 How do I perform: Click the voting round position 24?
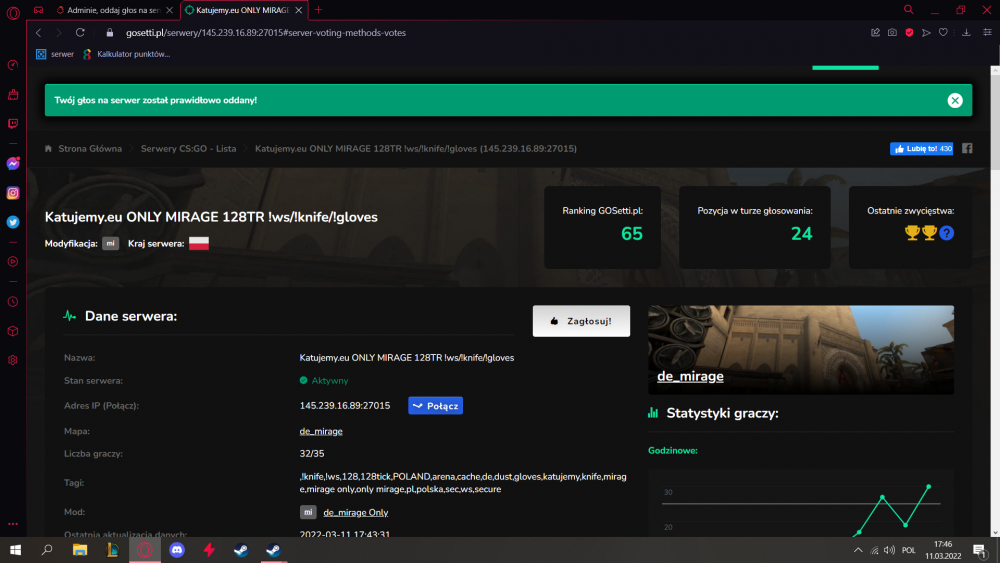(802, 234)
